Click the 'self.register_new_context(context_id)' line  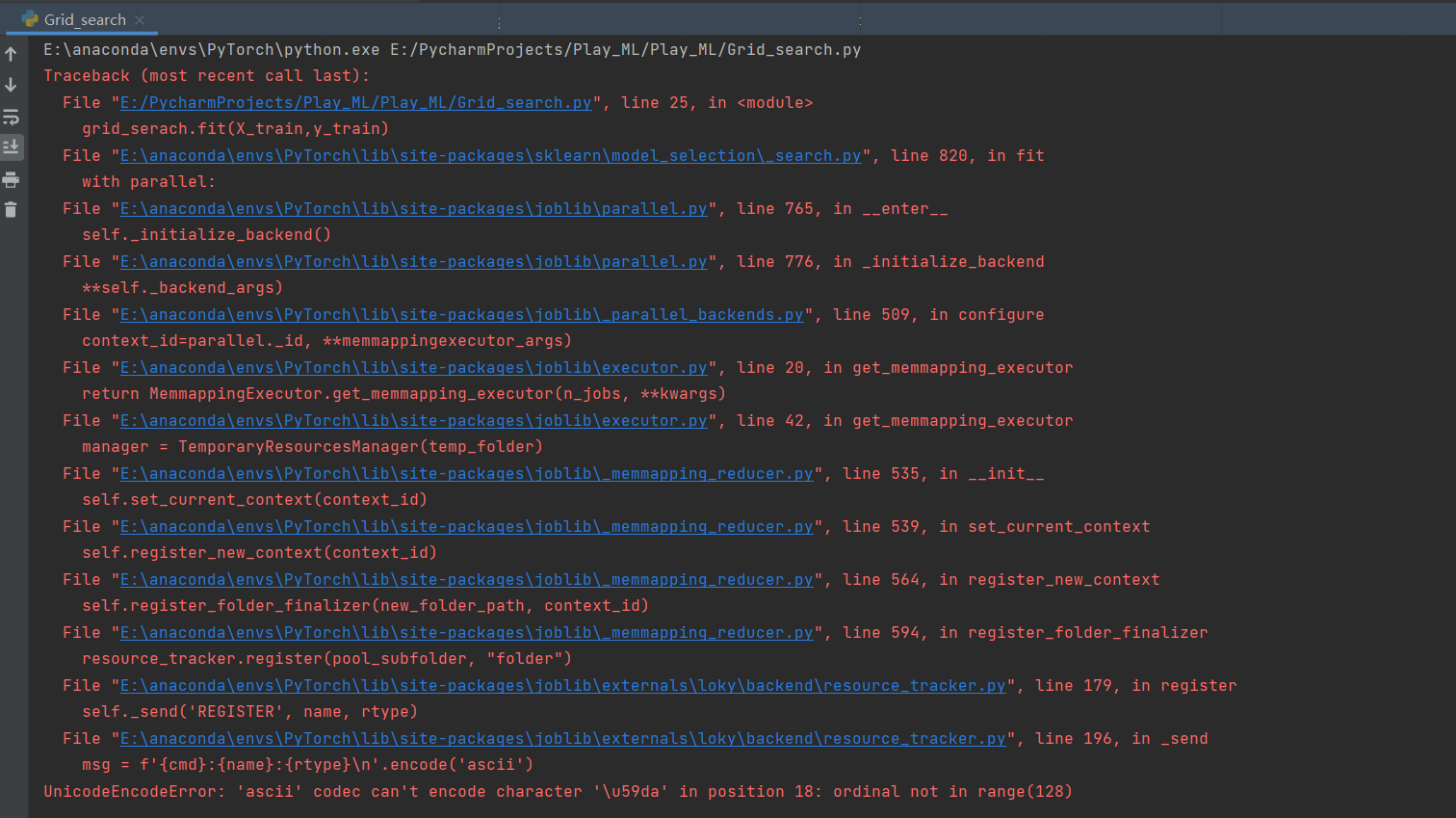click(259, 553)
